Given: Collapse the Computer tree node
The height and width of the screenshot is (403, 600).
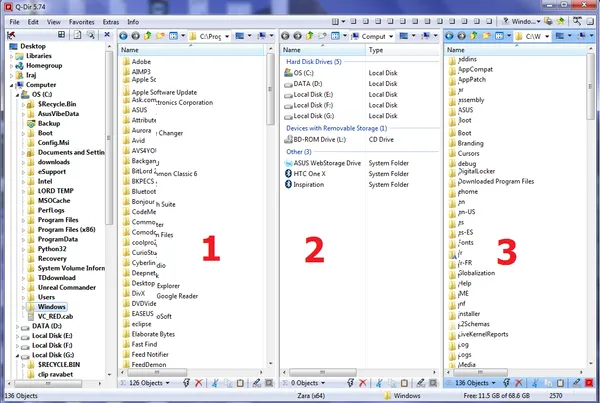Looking at the screenshot, I should 11,85.
